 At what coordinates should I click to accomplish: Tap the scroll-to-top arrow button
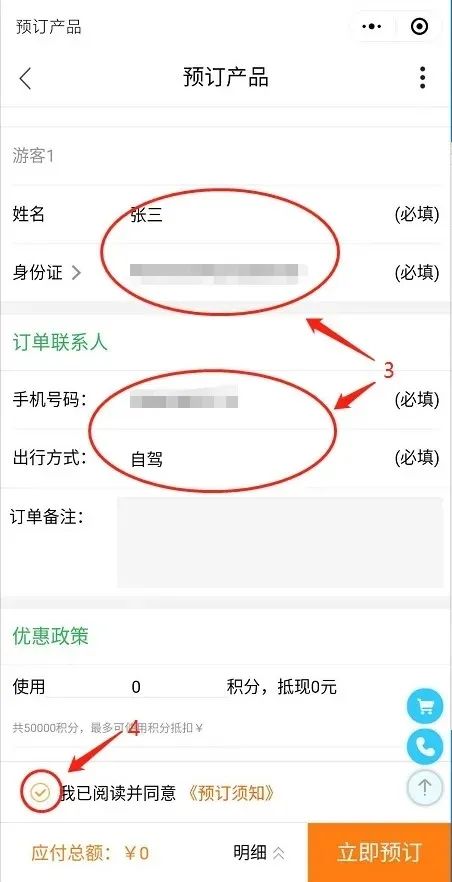tap(424, 788)
